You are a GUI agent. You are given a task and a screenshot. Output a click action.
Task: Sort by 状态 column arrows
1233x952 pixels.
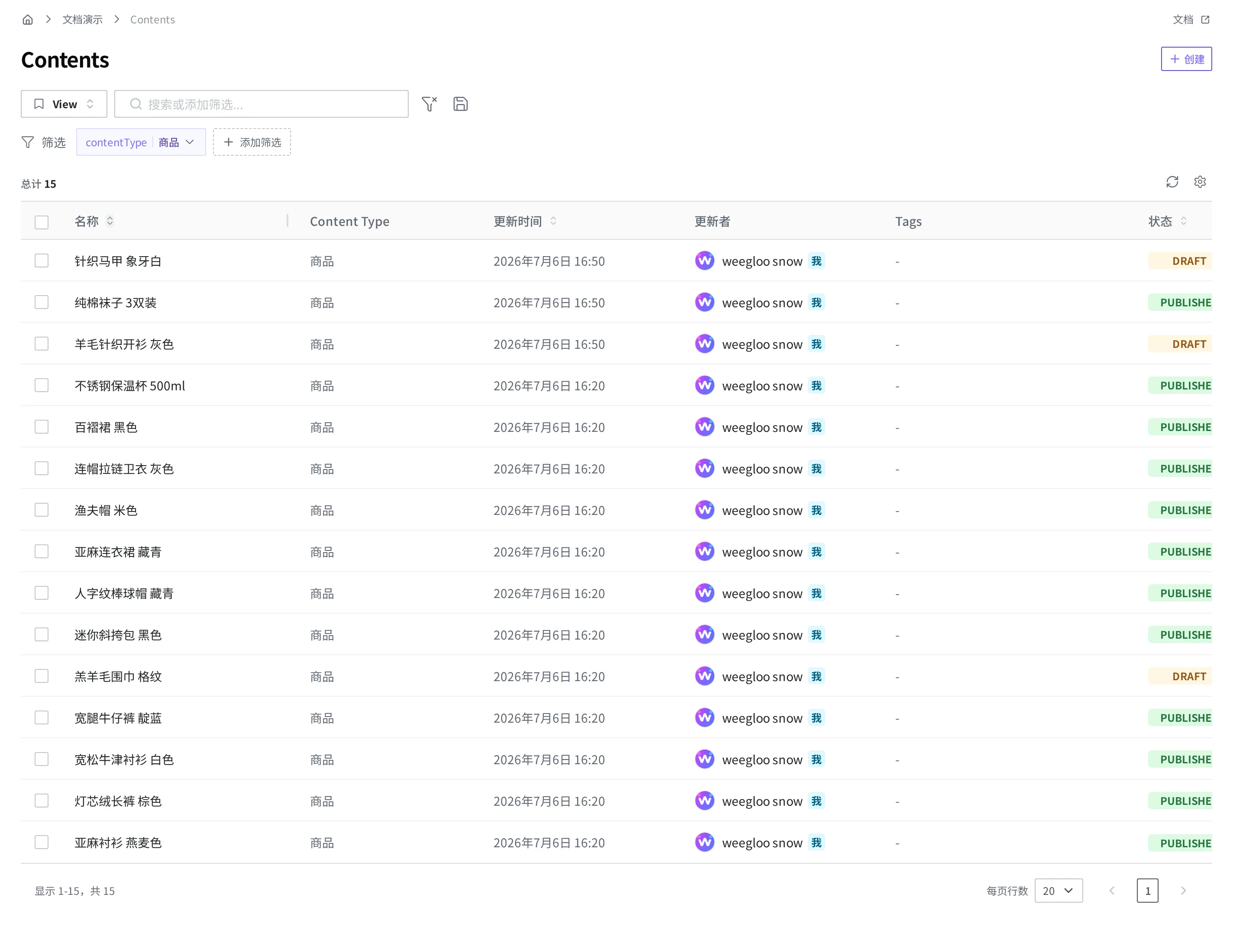point(1183,221)
